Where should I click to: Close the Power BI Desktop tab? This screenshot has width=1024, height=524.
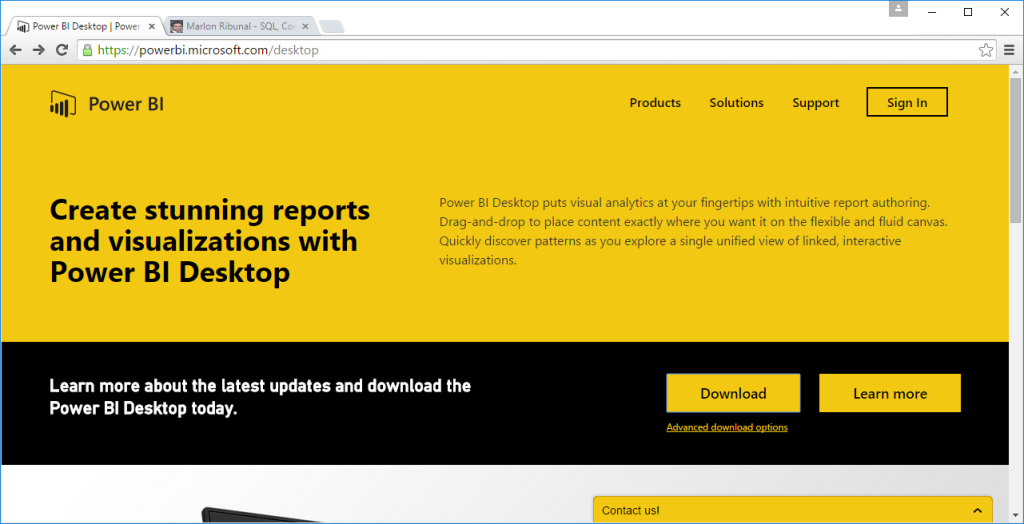(x=152, y=27)
